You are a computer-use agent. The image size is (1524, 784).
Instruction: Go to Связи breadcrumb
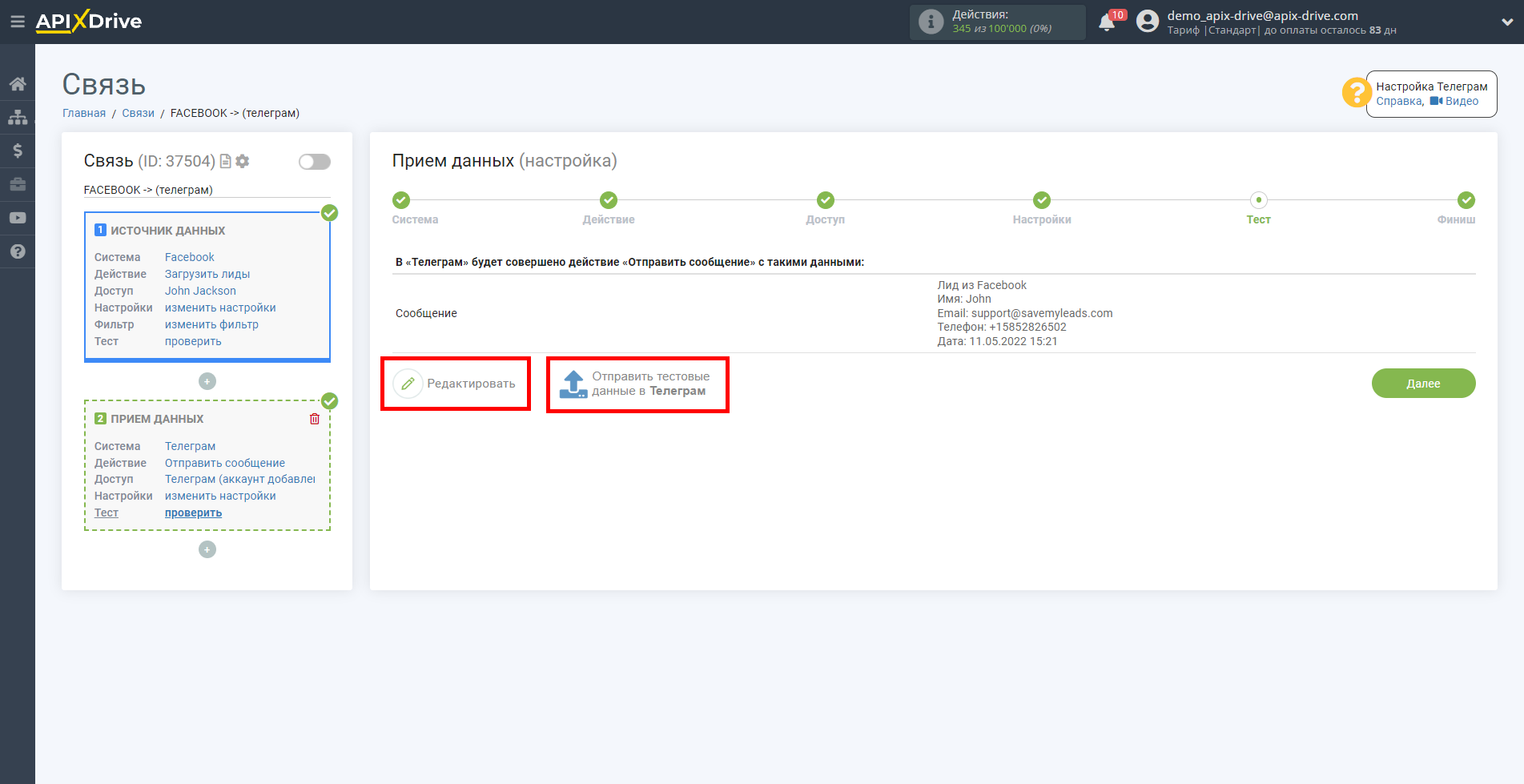pos(138,113)
